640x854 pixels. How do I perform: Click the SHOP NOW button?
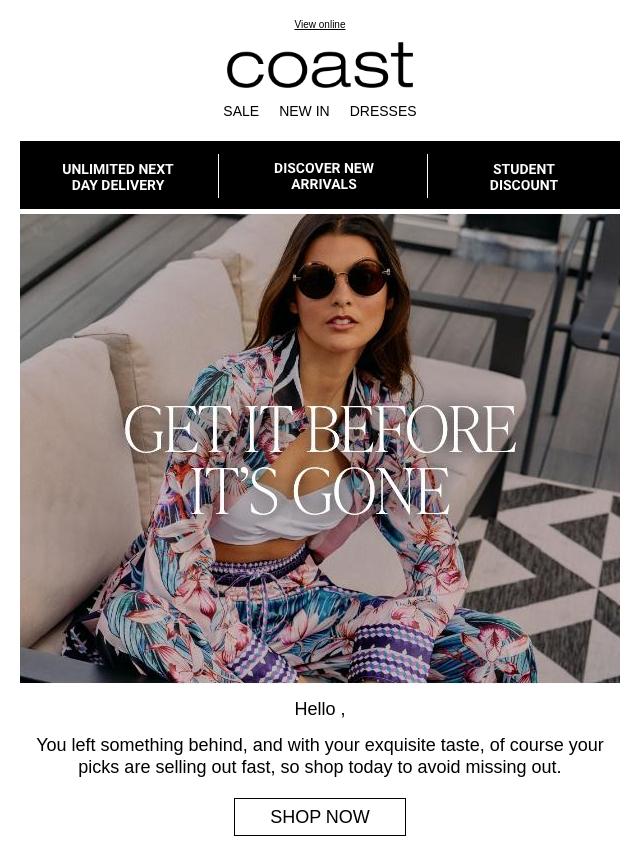(x=320, y=817)
